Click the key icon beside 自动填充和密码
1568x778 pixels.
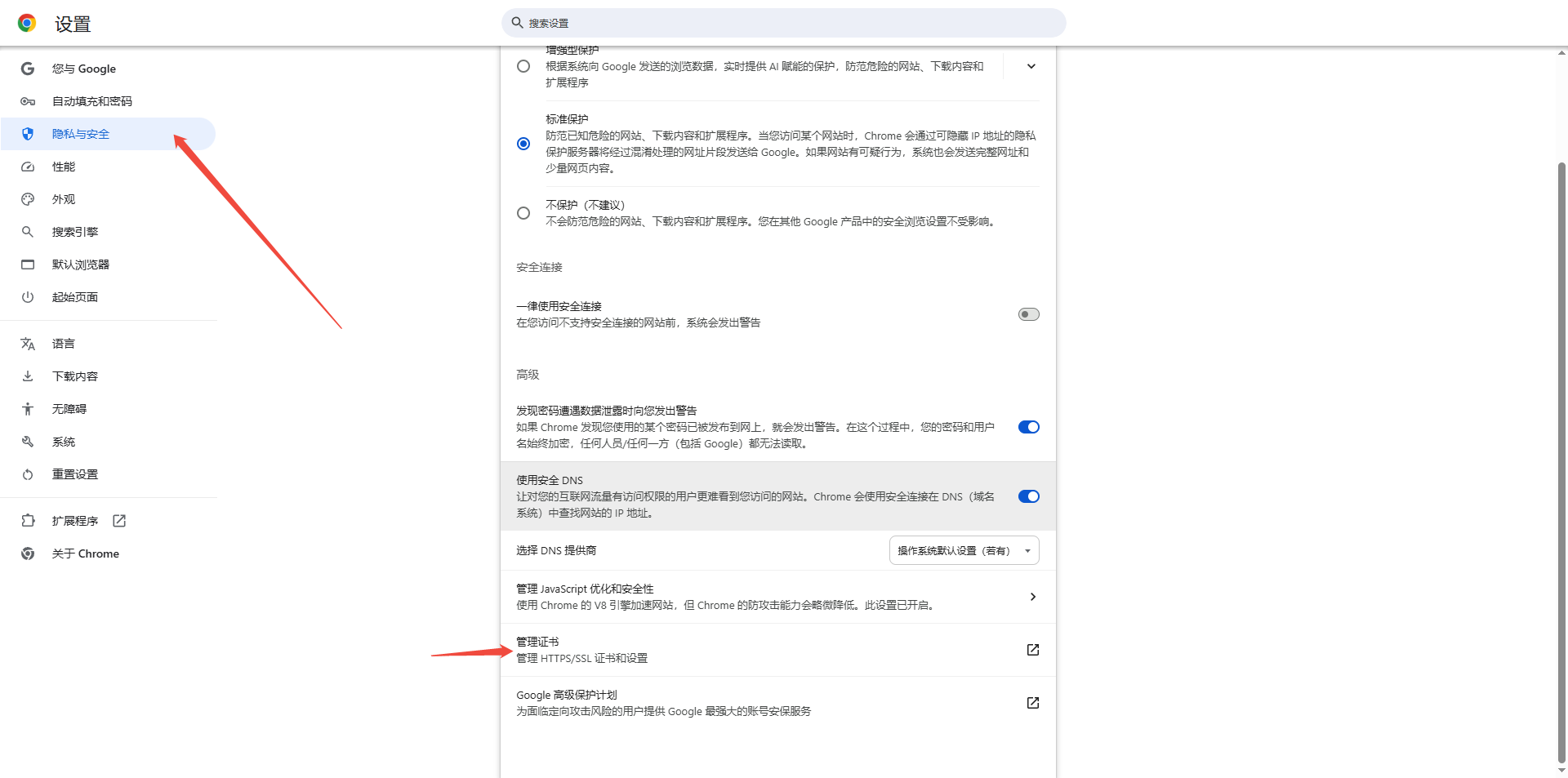28,101
